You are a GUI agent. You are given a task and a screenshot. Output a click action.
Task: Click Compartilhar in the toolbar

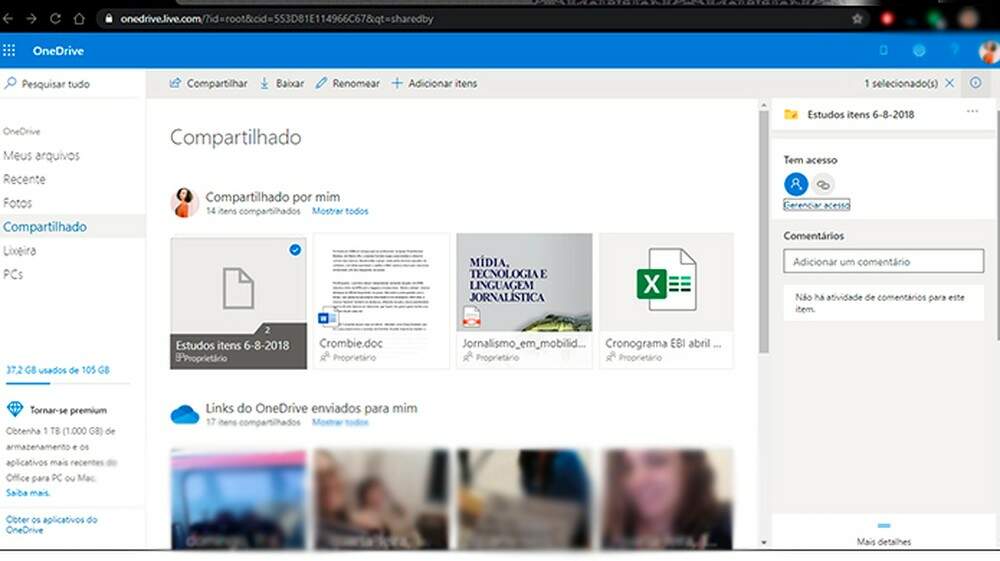209,84
